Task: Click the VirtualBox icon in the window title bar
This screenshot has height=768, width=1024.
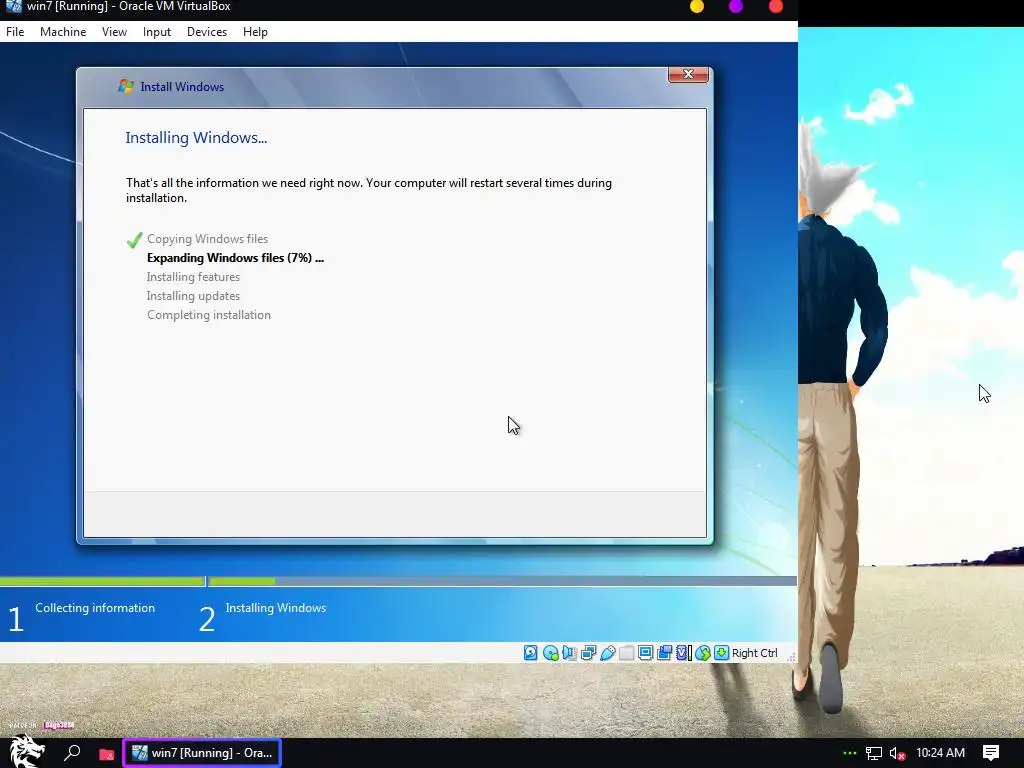Action: [x=13, y=7]
